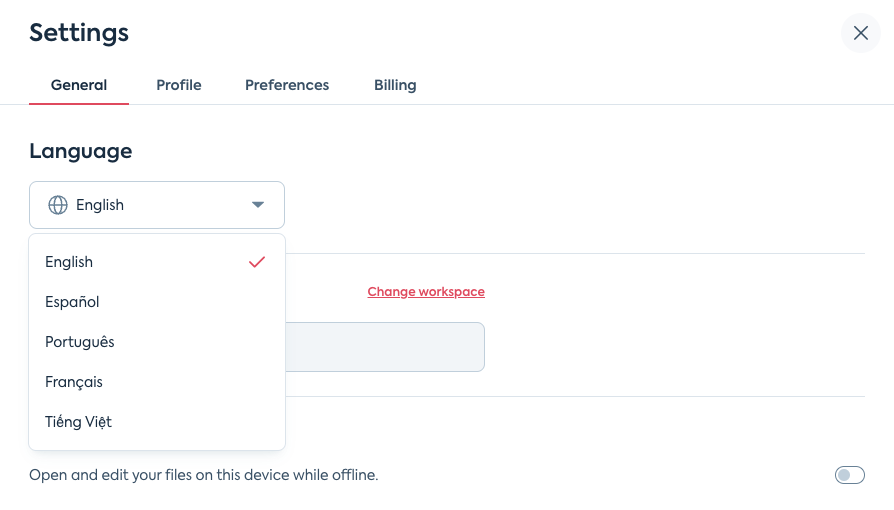This screenshot has width=894, height=510.
Task: Go to the Billing tab
Action: click(395, 85)
